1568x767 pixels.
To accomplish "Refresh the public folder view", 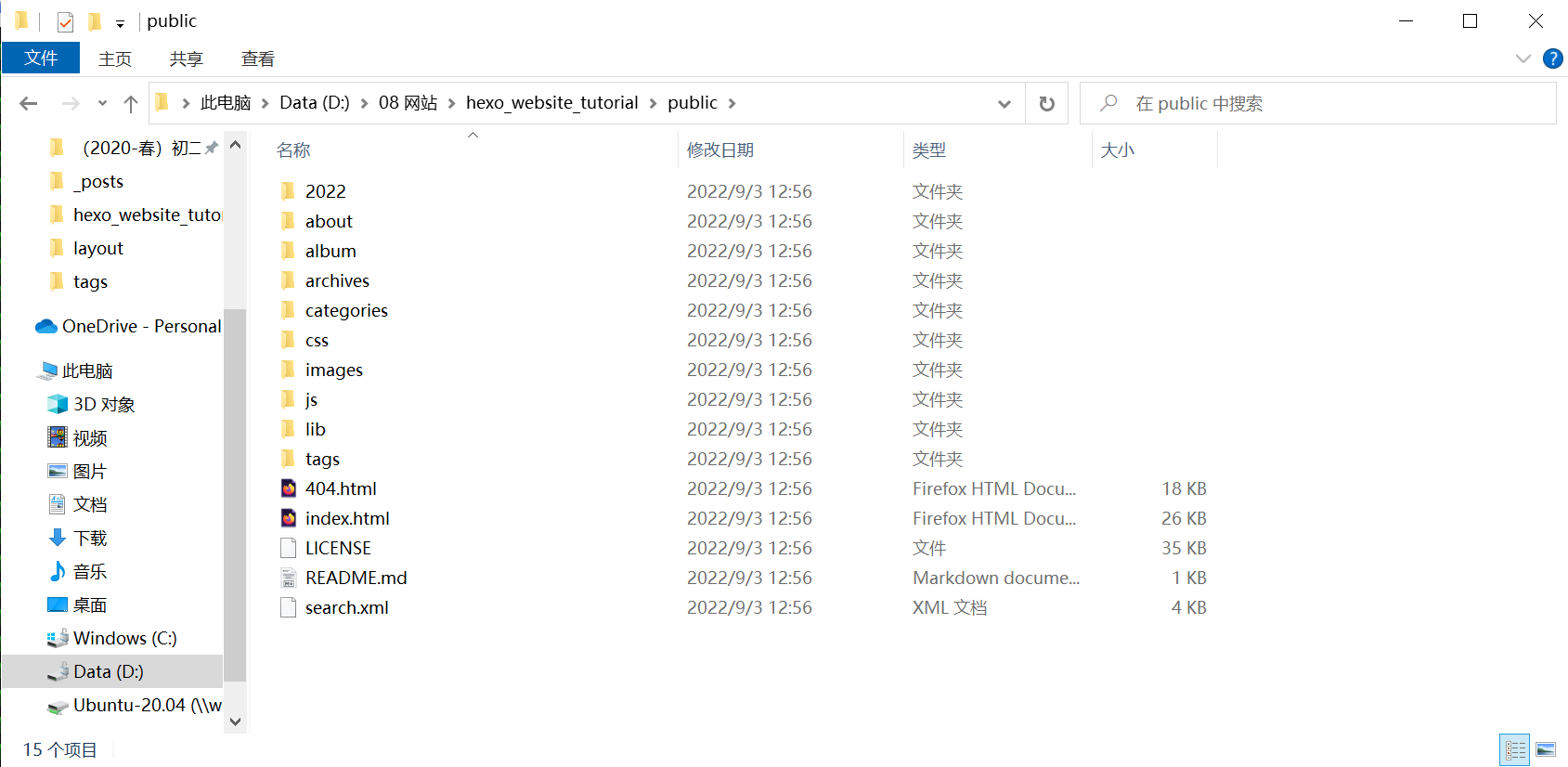I will tap(1046, 103).
